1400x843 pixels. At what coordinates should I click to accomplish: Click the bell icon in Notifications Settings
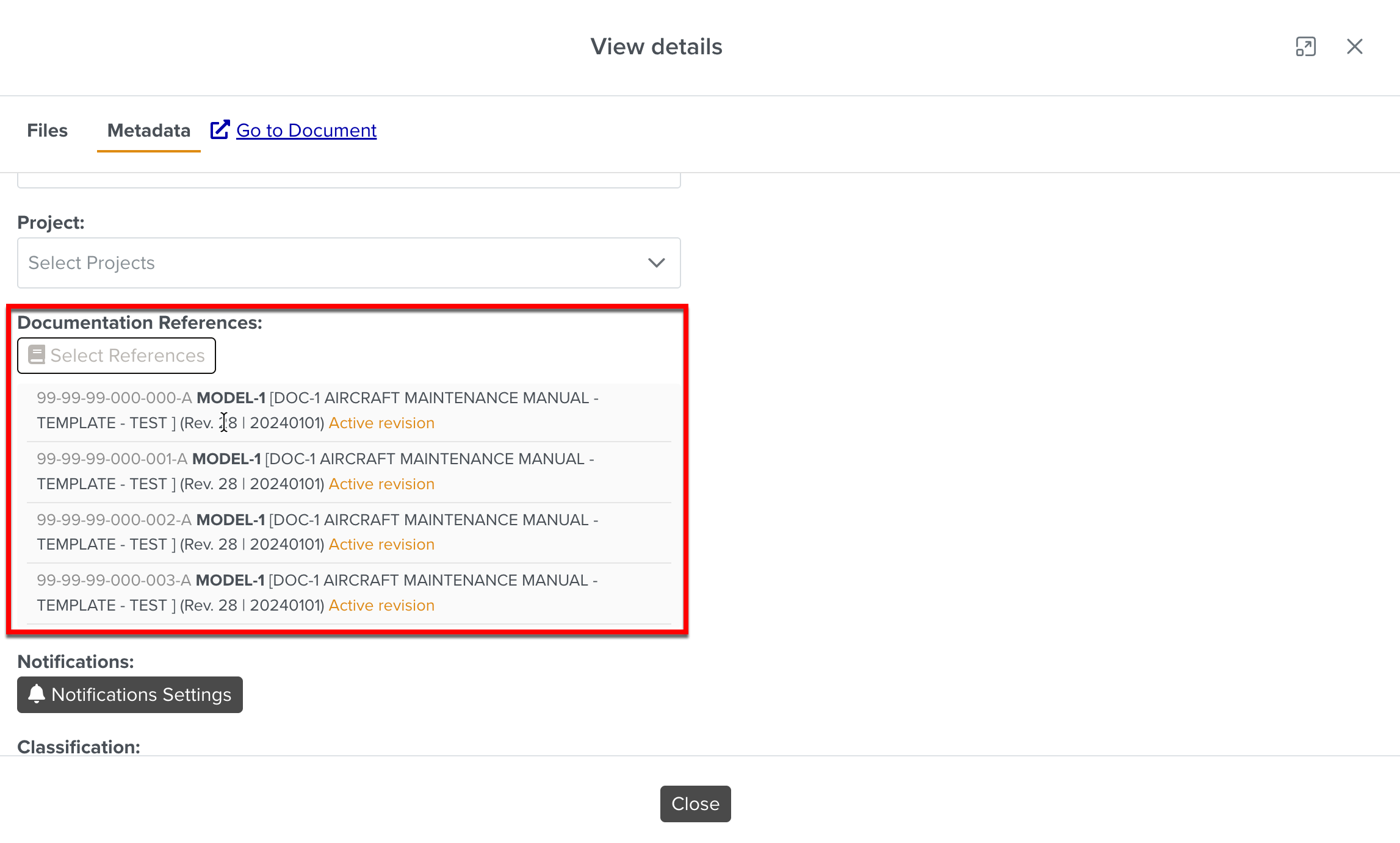[37, 694]
